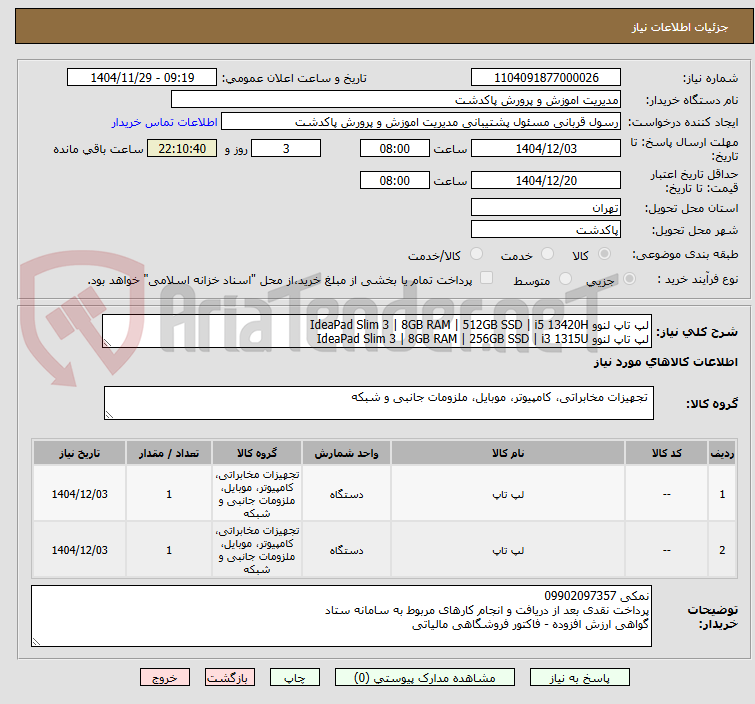Open اطلاعات تماس خریدار link
755x704 pixels.
pyautogui.click(x=165, y=122)
